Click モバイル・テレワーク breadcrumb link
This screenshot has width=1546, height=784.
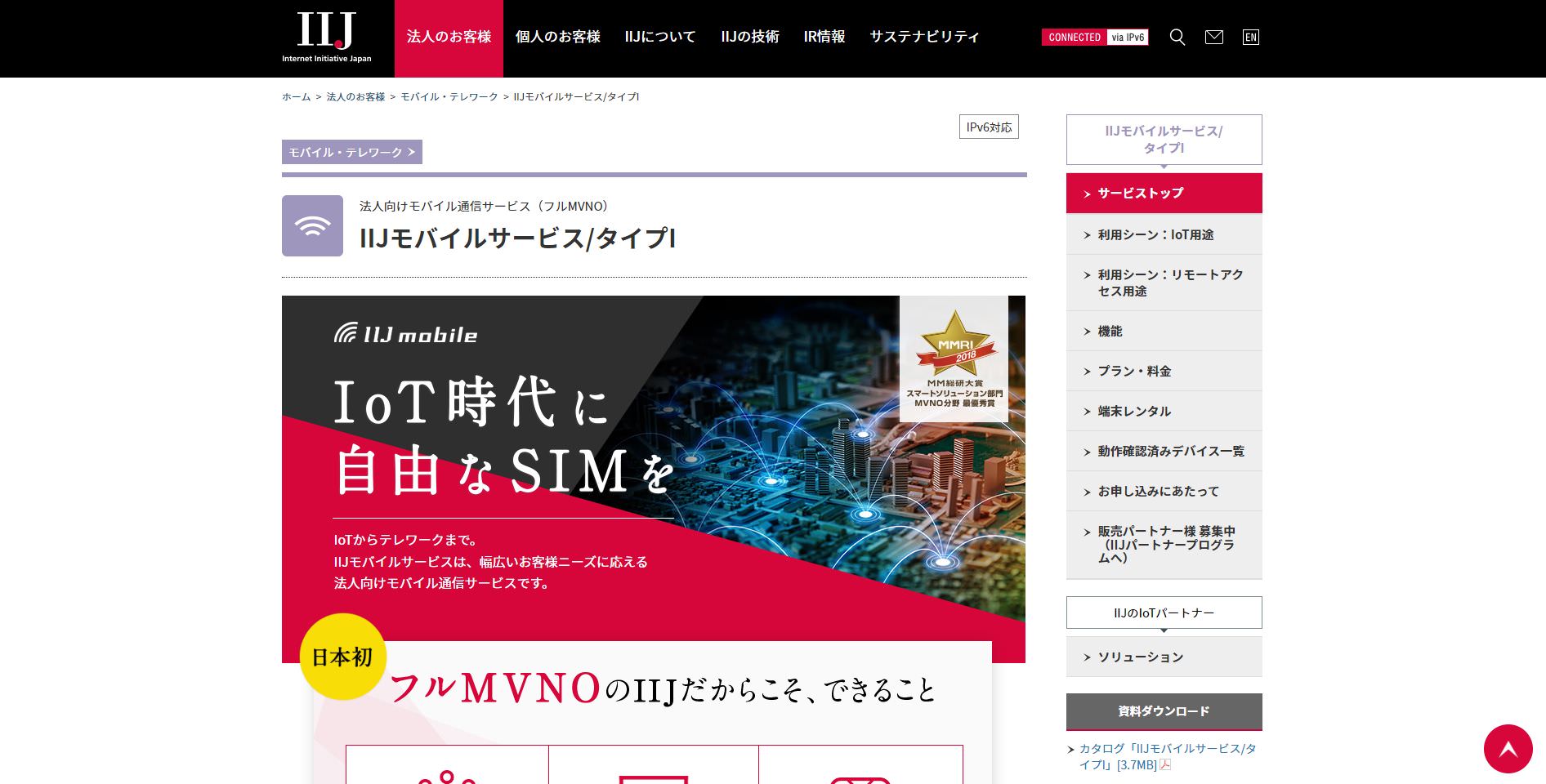click(x=449, y=96)
